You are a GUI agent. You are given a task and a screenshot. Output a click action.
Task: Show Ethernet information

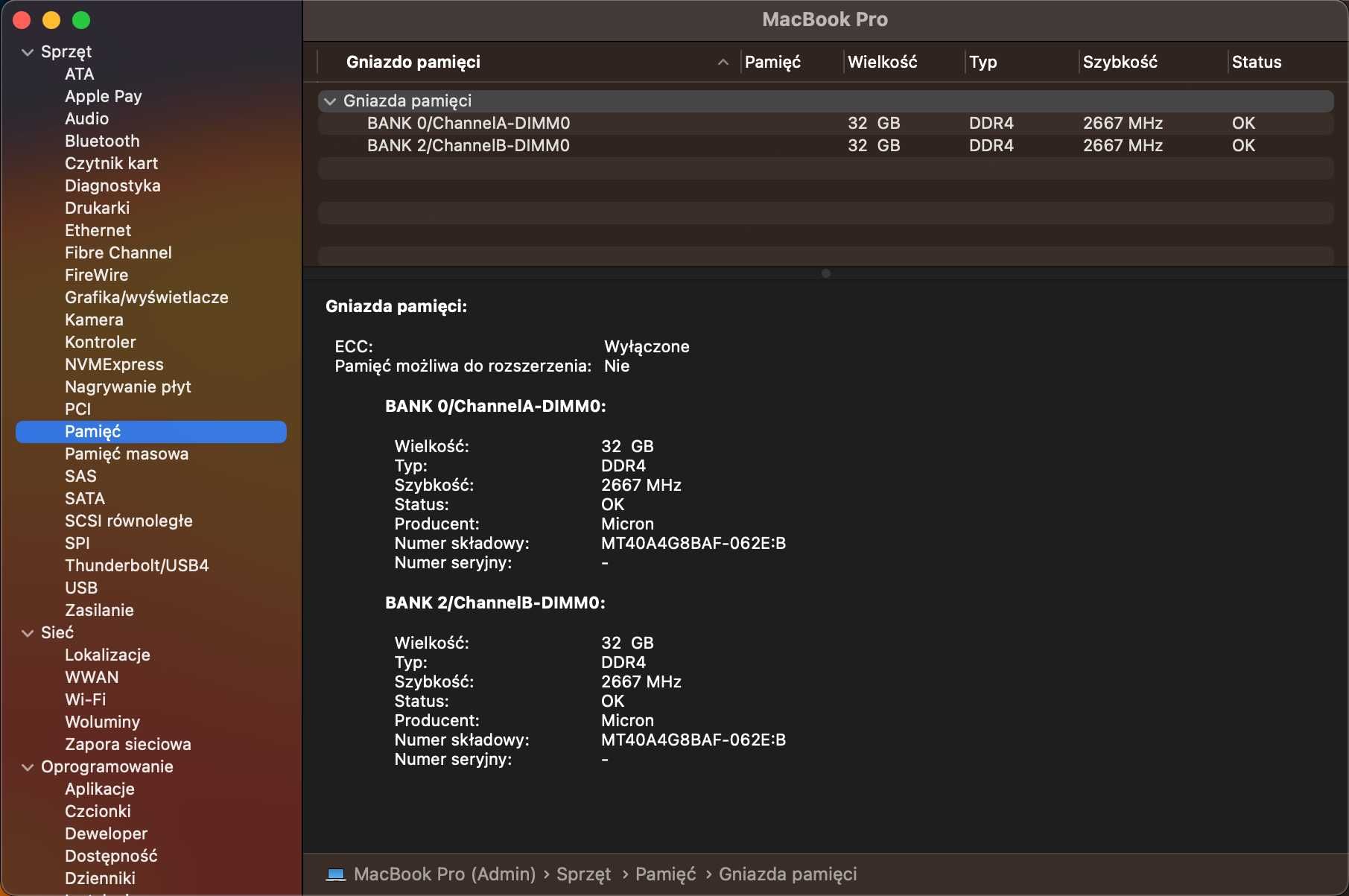(98, 231)
